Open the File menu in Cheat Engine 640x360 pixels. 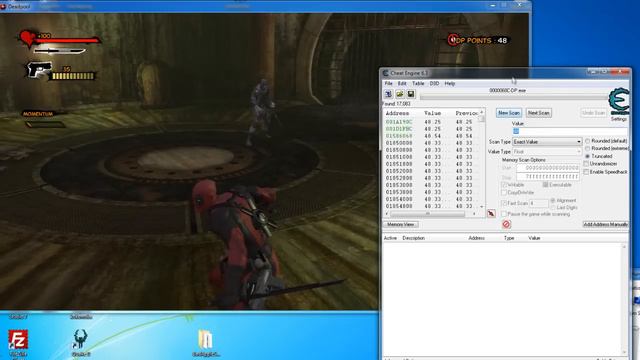(388, 83)
